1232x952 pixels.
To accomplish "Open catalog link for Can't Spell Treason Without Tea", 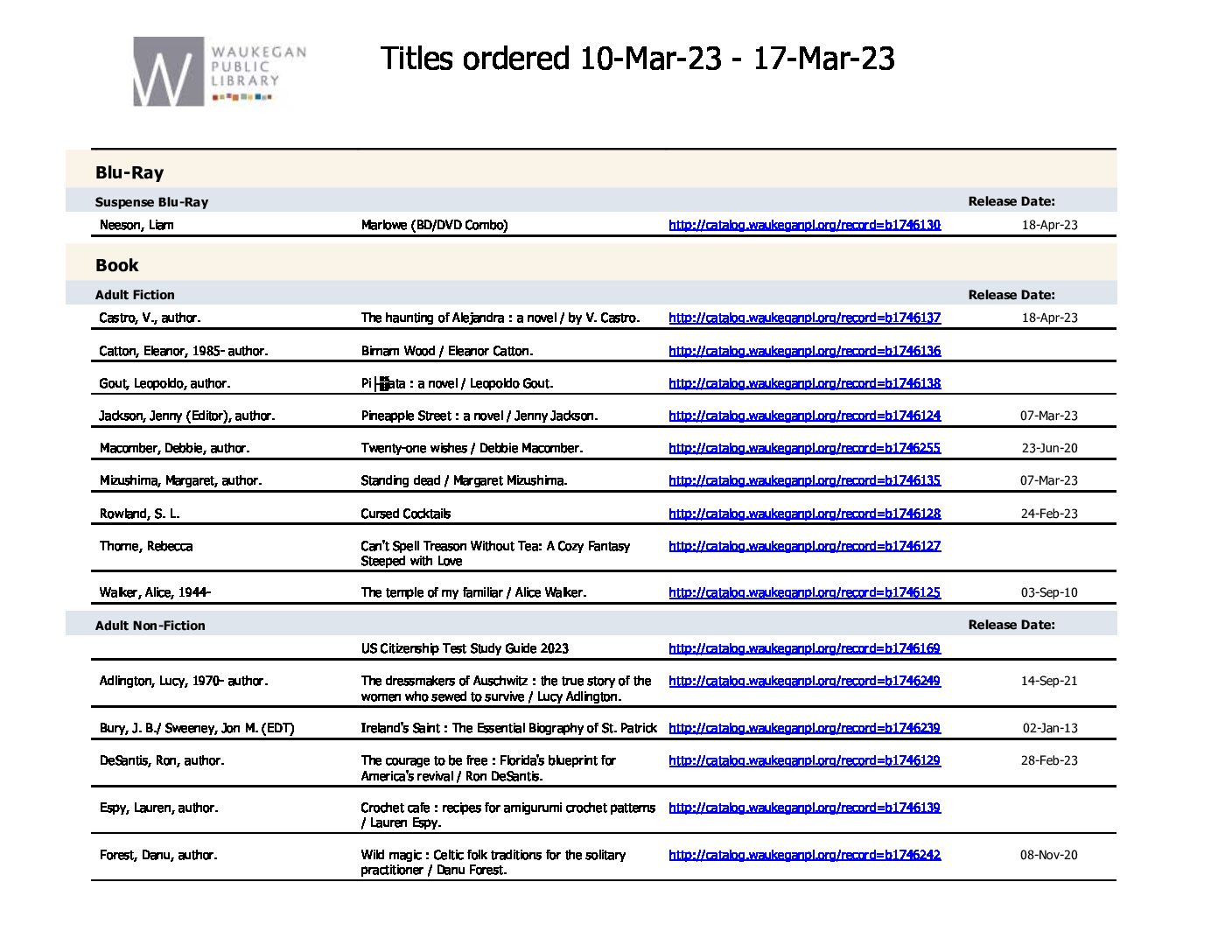I will click(804, 546).
